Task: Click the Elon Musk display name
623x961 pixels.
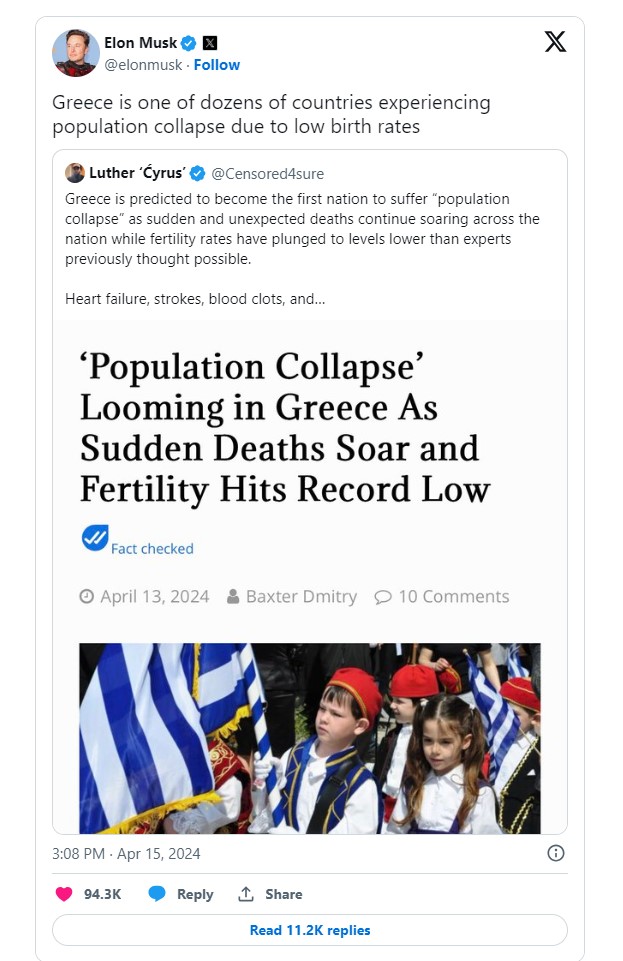Action: 140,43
